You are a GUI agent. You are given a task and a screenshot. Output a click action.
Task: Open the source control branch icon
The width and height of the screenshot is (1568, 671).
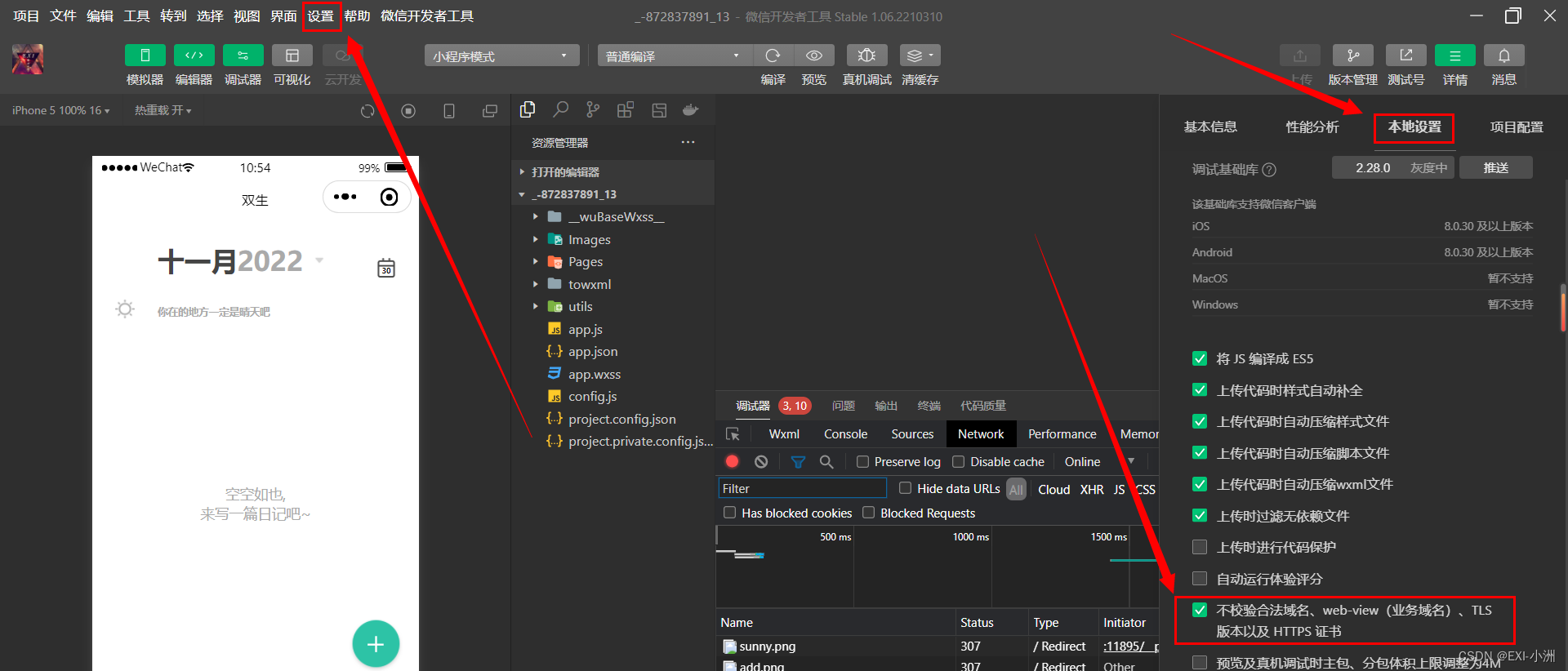pyautogui.click(x=593, y=110)
